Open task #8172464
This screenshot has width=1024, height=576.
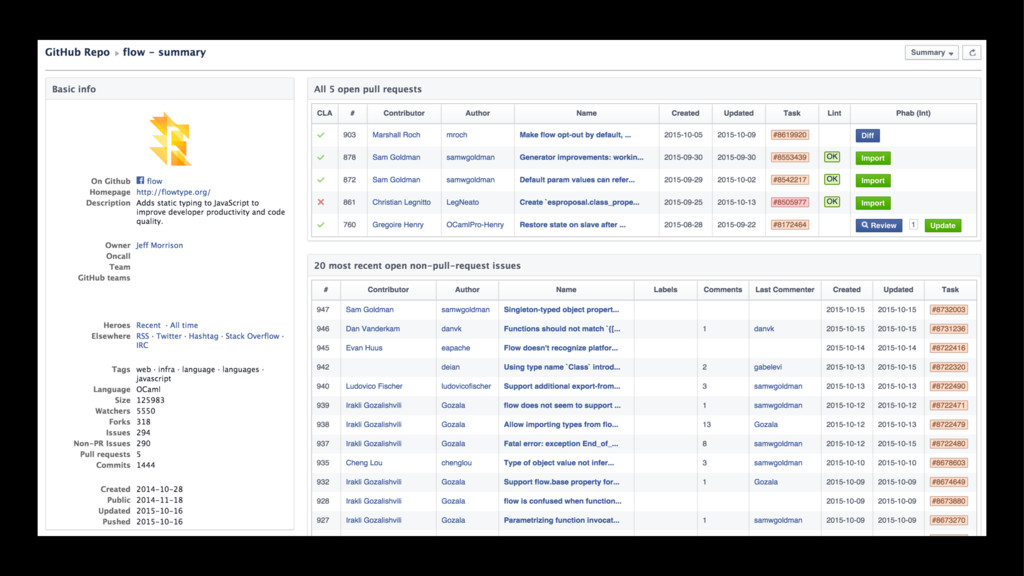[790, 225]
